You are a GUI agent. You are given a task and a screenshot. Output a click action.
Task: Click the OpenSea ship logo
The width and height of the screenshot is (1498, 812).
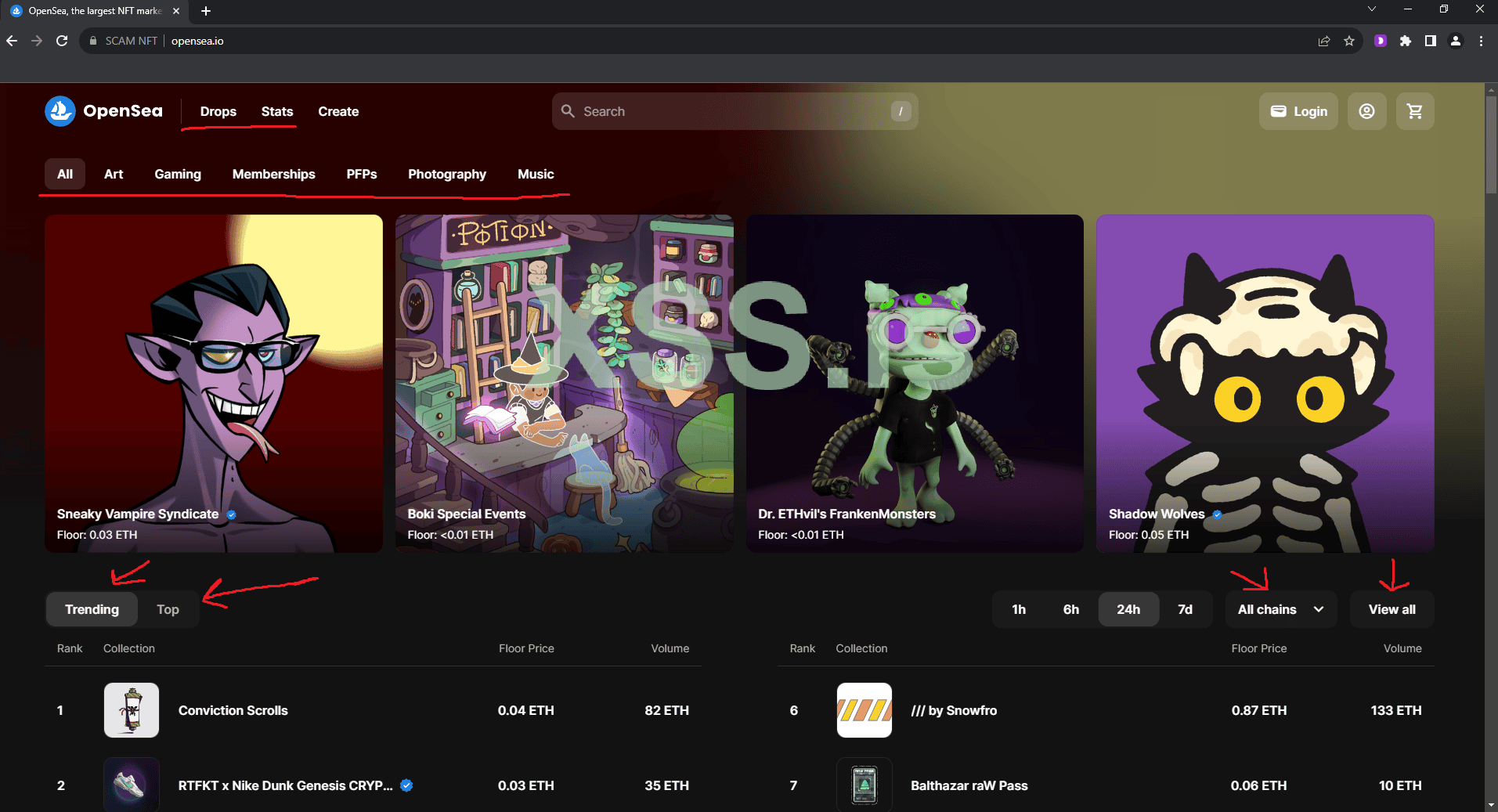60,111
